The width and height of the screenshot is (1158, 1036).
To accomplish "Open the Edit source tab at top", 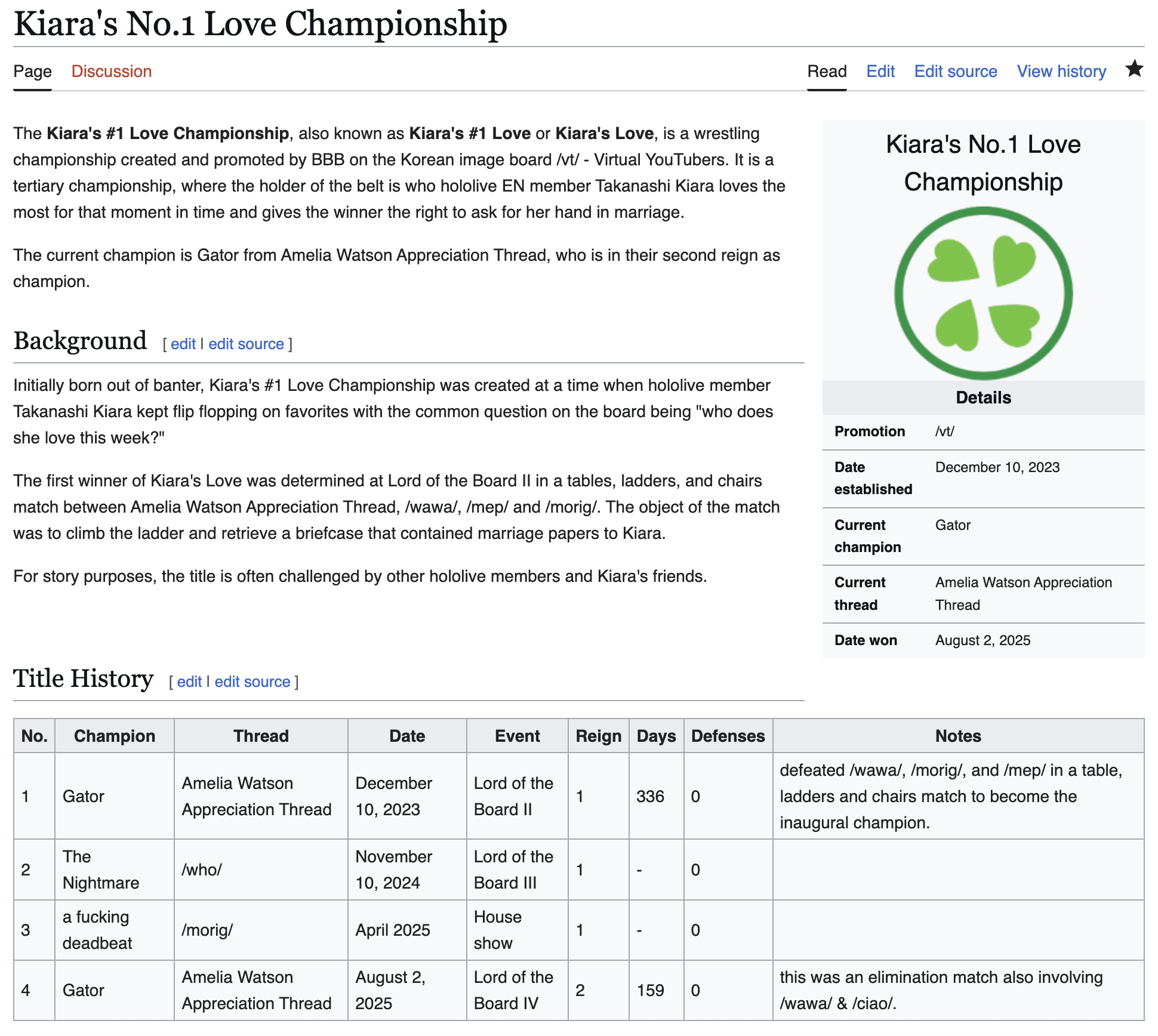I will (956, 72).
